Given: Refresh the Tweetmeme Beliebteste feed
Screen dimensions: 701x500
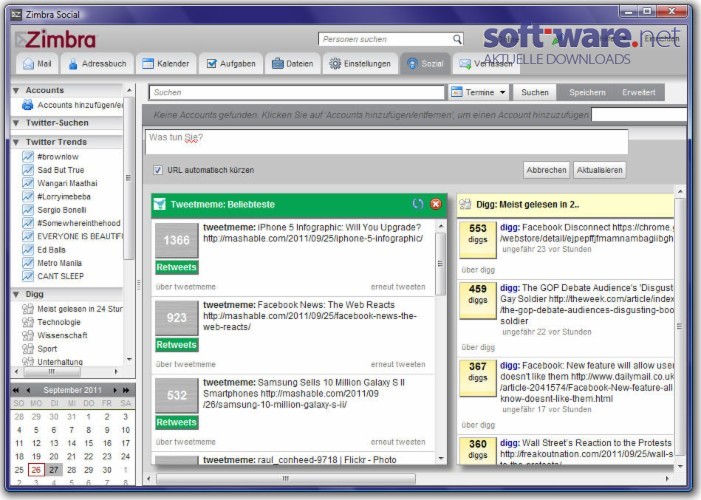Looking at the screenshot, I should tap(418, 204).
